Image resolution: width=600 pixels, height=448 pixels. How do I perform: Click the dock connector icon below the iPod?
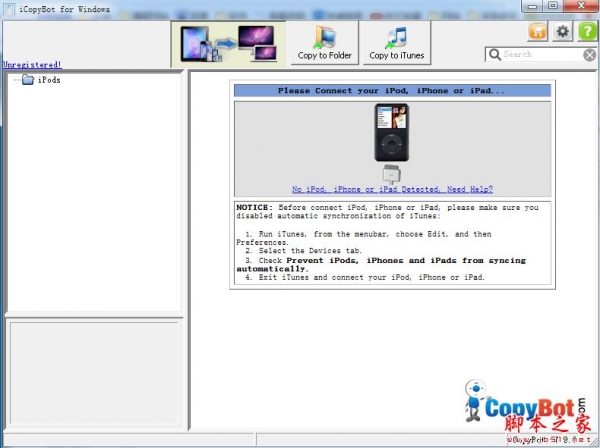392,174
